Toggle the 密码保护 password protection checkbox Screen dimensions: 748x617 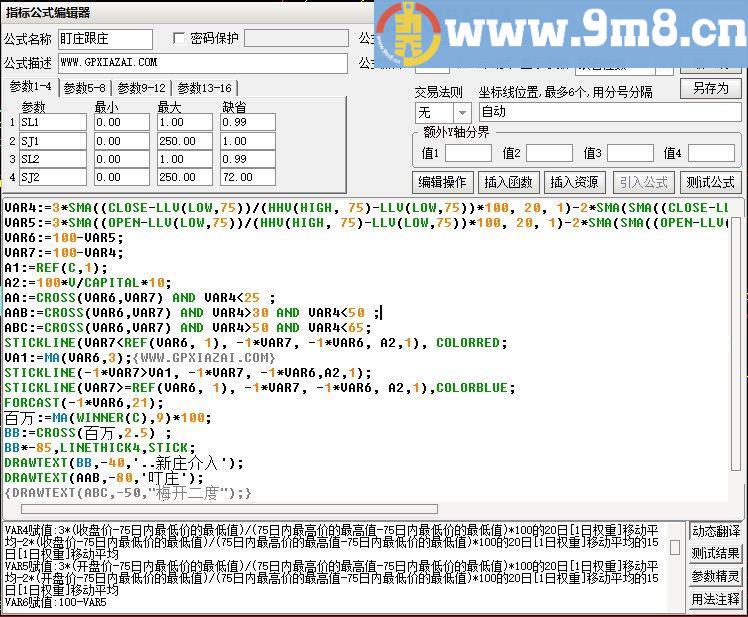(x=180, y=39)
